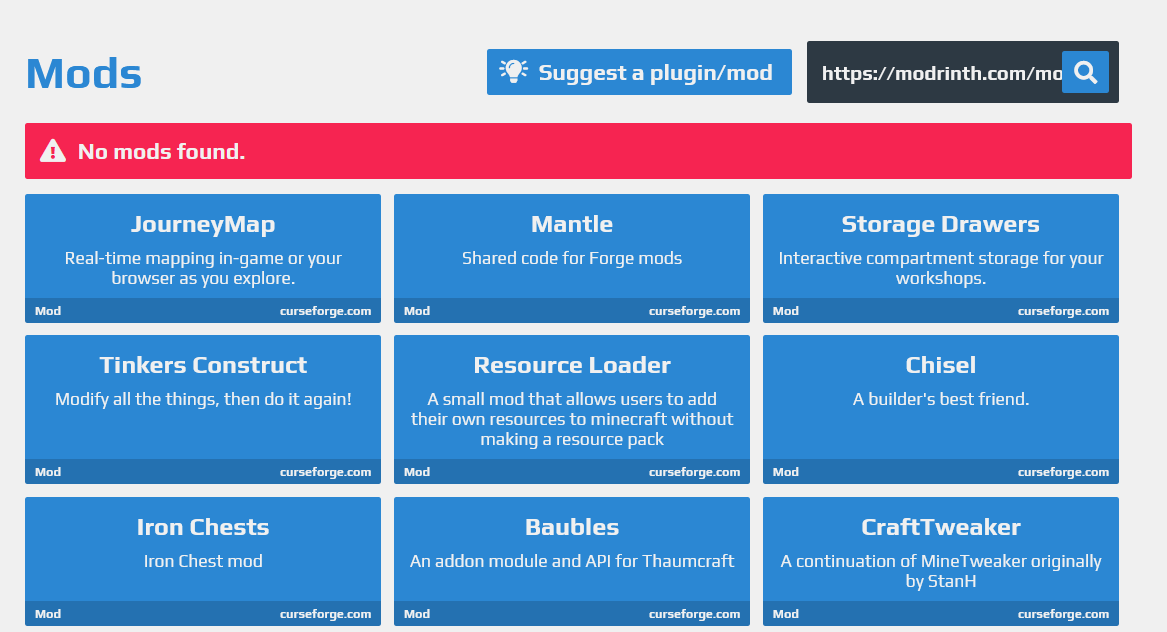Viewport: 1167px width, 632px height.
Task: Open the Resource Loader mod card
Action: click(572, 409)
